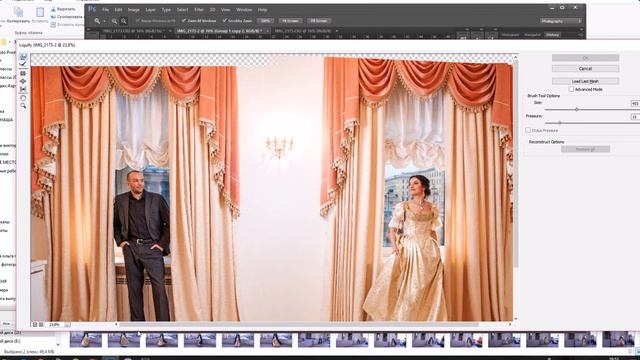This screenshot has width=640, height=360.
Task: Select the Liquify Zoom magnifier tool
Action: coord(23,106)
